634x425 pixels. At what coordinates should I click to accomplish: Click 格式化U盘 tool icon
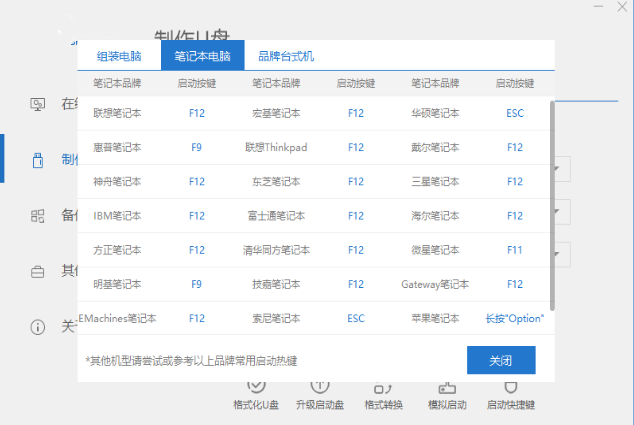[x=256, y=387]
